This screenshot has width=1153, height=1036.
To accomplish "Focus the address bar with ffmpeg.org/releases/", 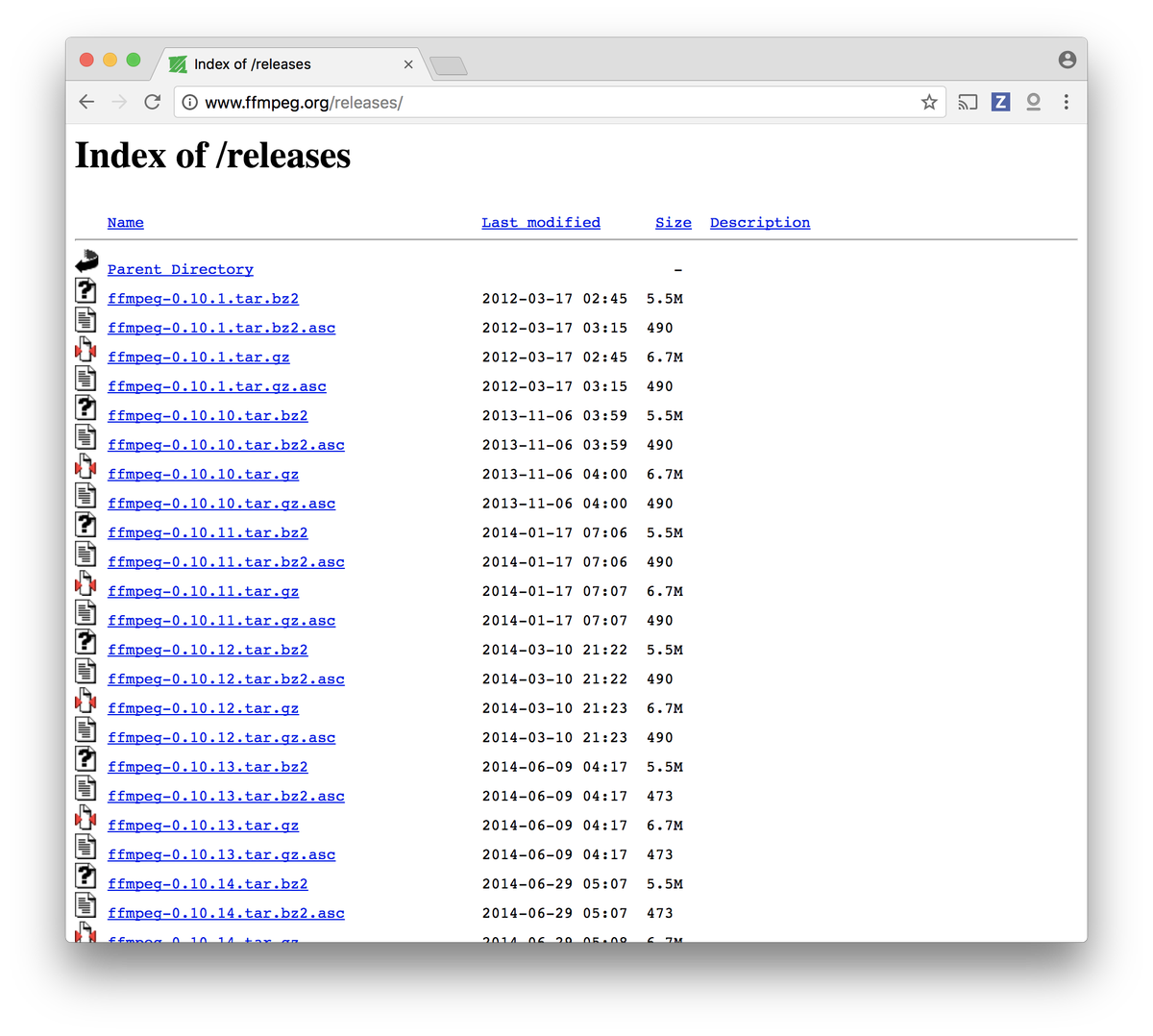I will 559,102.
